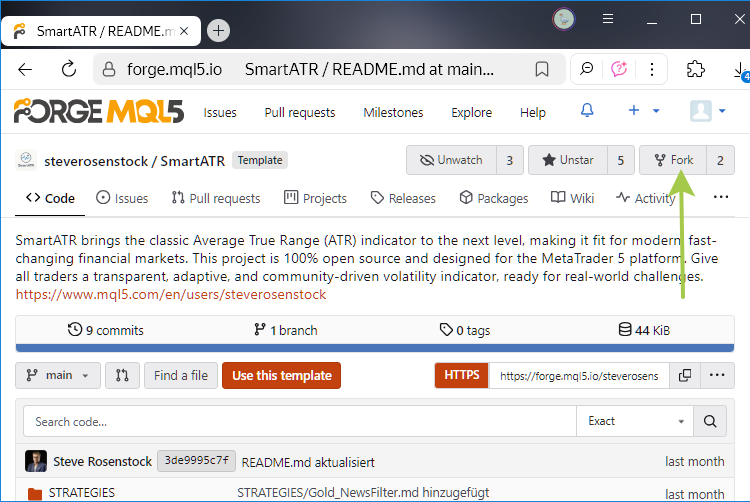This screenshot has width=750, height=502.
Task: Click the Unstar button
Action: point(568,160)
